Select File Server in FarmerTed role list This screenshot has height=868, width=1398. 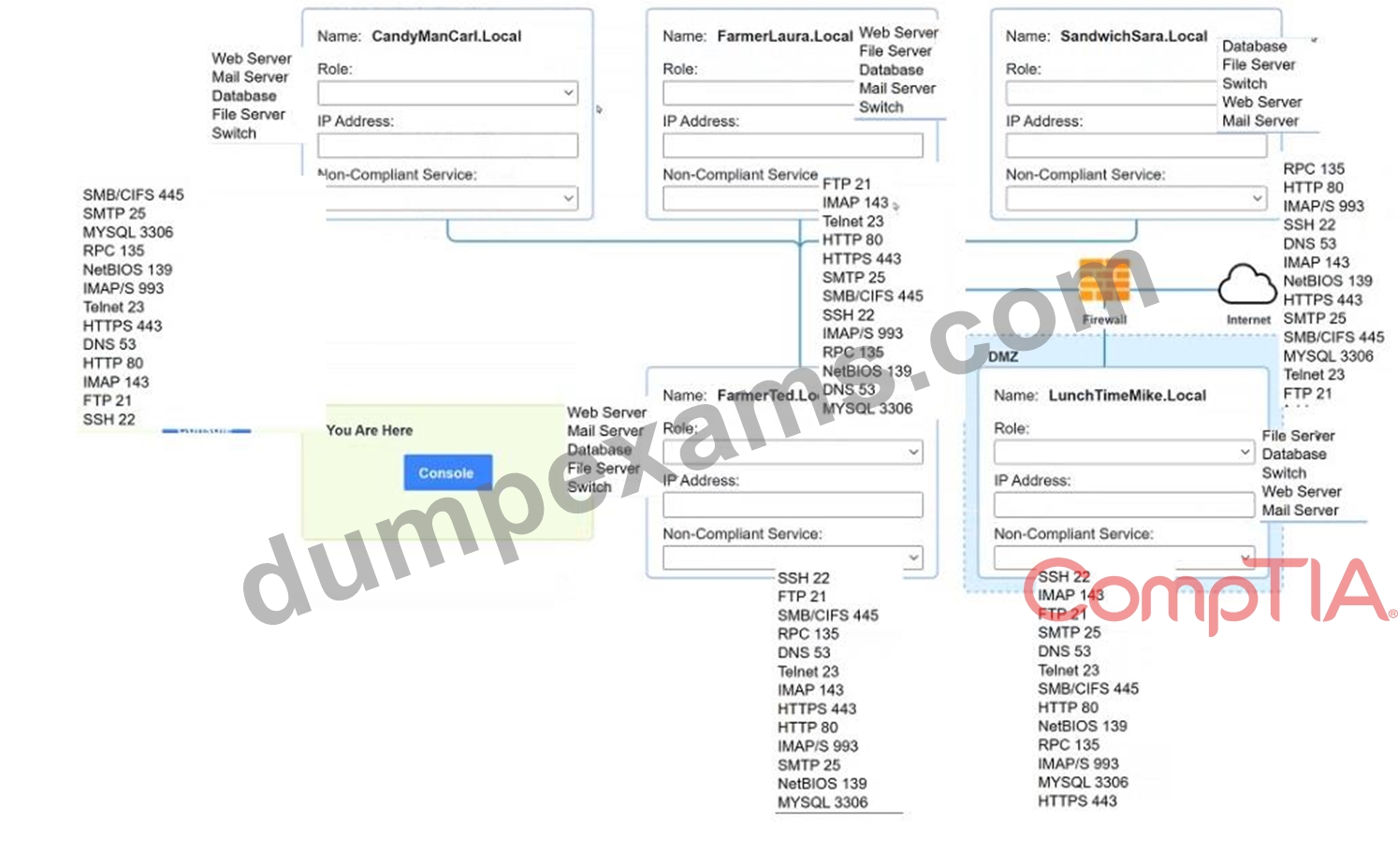[x=604, y=468]
